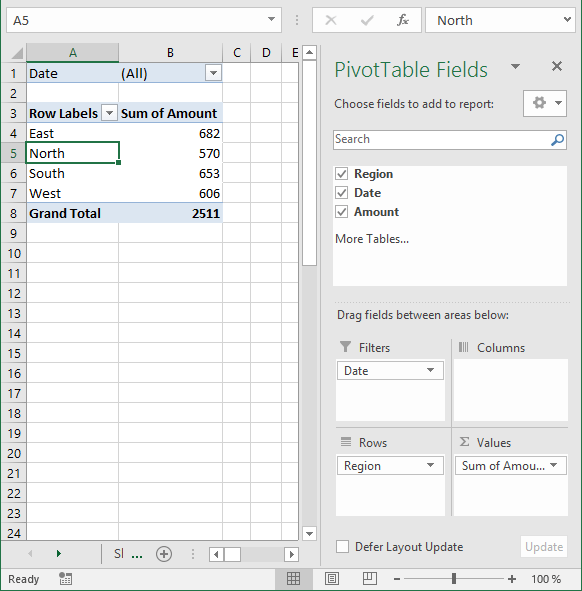Click the Update button
Image resolution: width=582 pixels, height=591 pixels.
(x=544, y=547)
